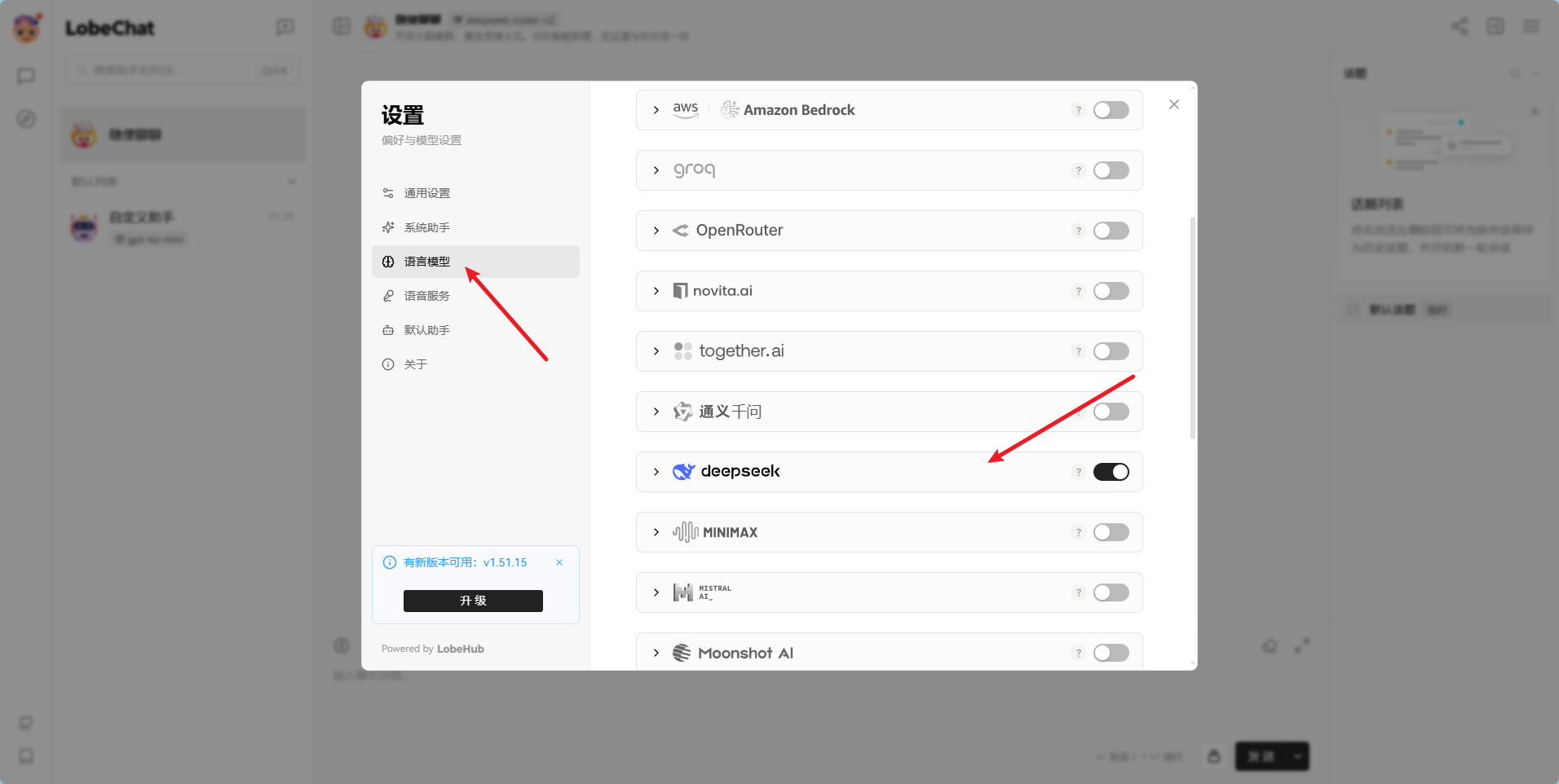Click the 升级 upgrade button
The image size is (1559, 784).
(x=473, y=601)
